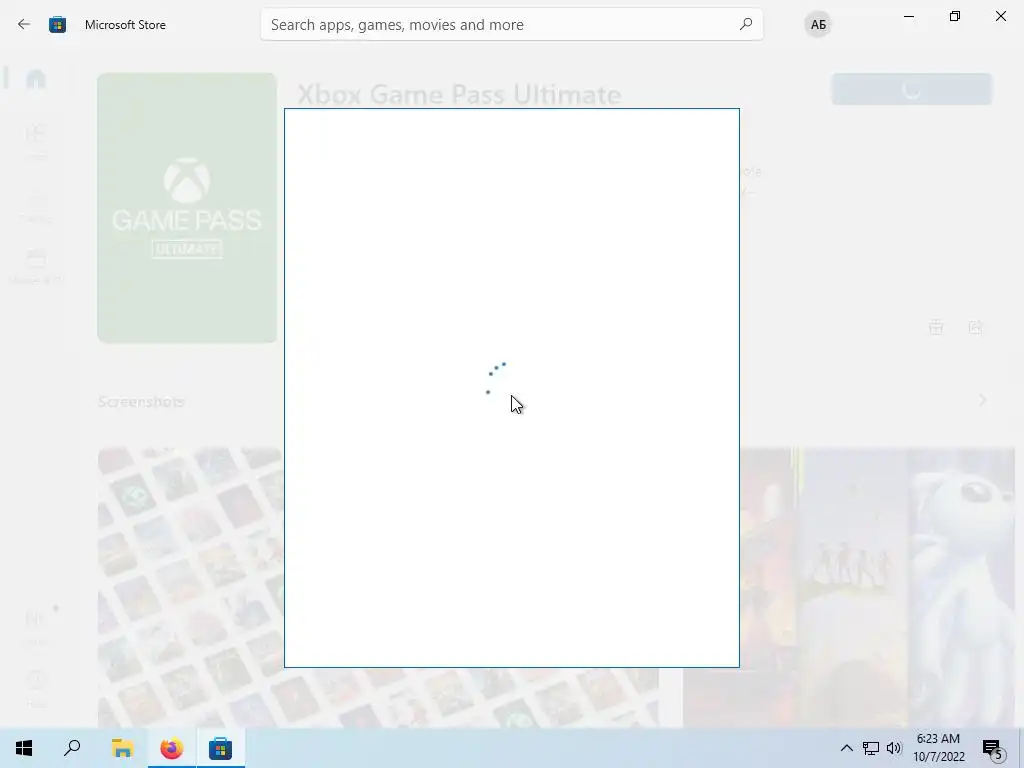The height and width of the screenshot is (768, 1024).
Task: Expand Screenshots with the chevron arrow
Action: pos(983,400)
